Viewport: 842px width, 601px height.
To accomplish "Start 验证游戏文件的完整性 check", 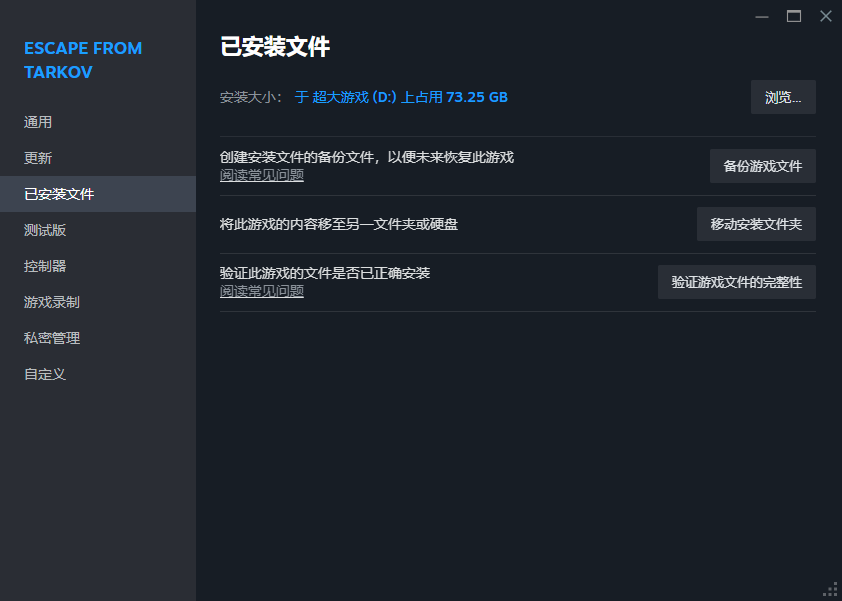I will point(736,282).
